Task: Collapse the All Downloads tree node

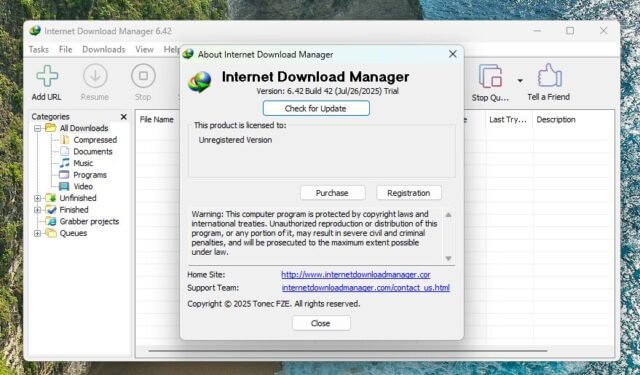Action: click(38, 129)
